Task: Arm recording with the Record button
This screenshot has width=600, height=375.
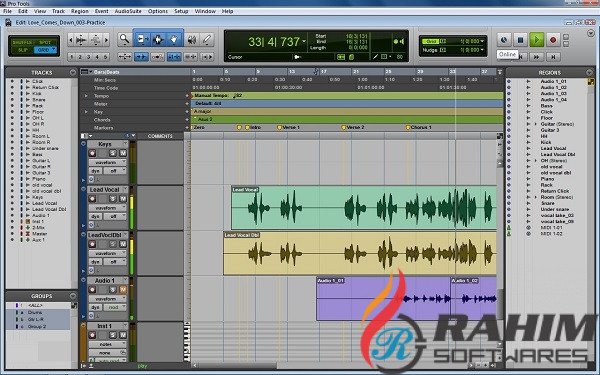Action: [x=553, y=40]
